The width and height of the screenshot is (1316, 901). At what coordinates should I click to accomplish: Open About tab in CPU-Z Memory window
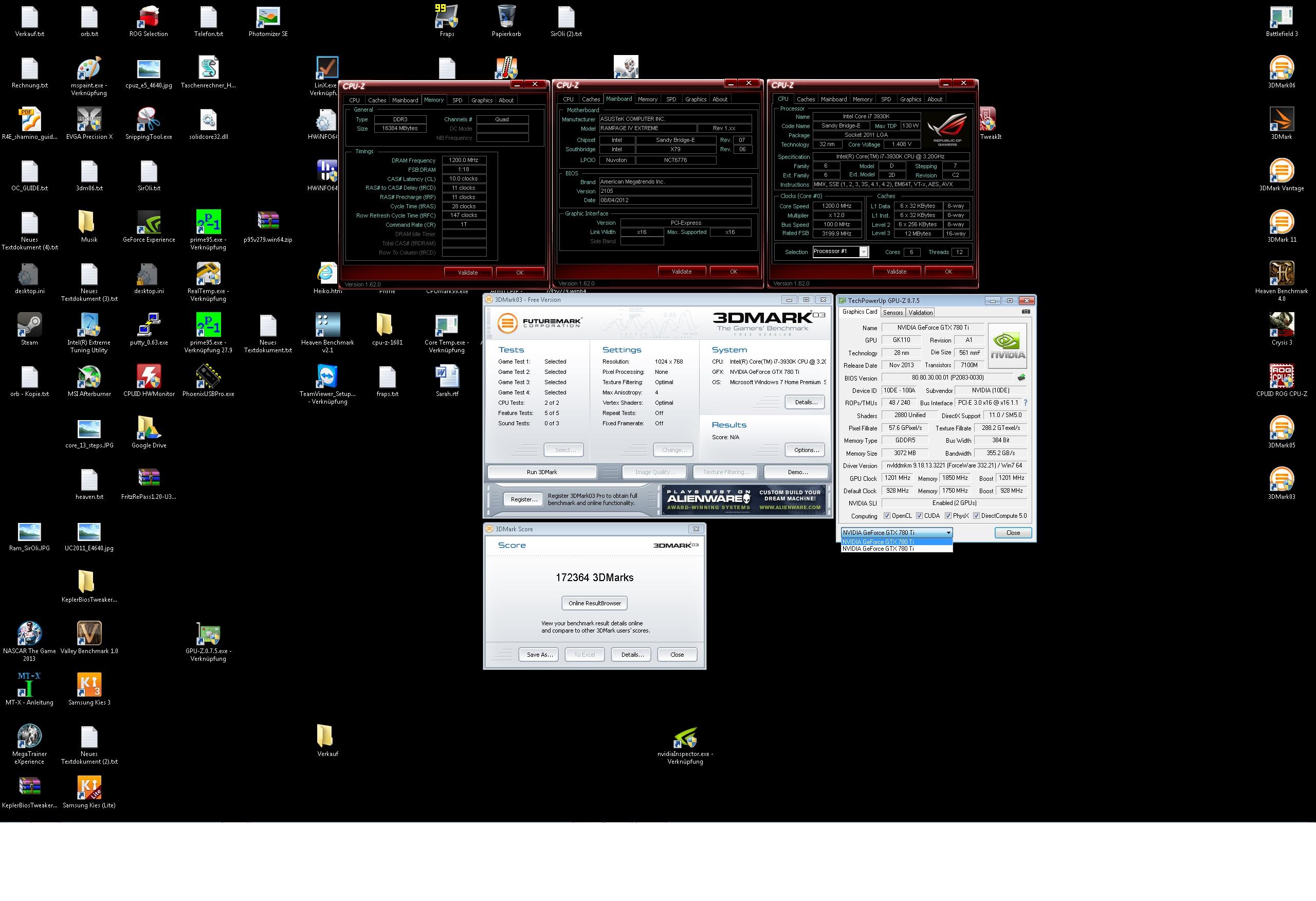(x=506, y=100)
